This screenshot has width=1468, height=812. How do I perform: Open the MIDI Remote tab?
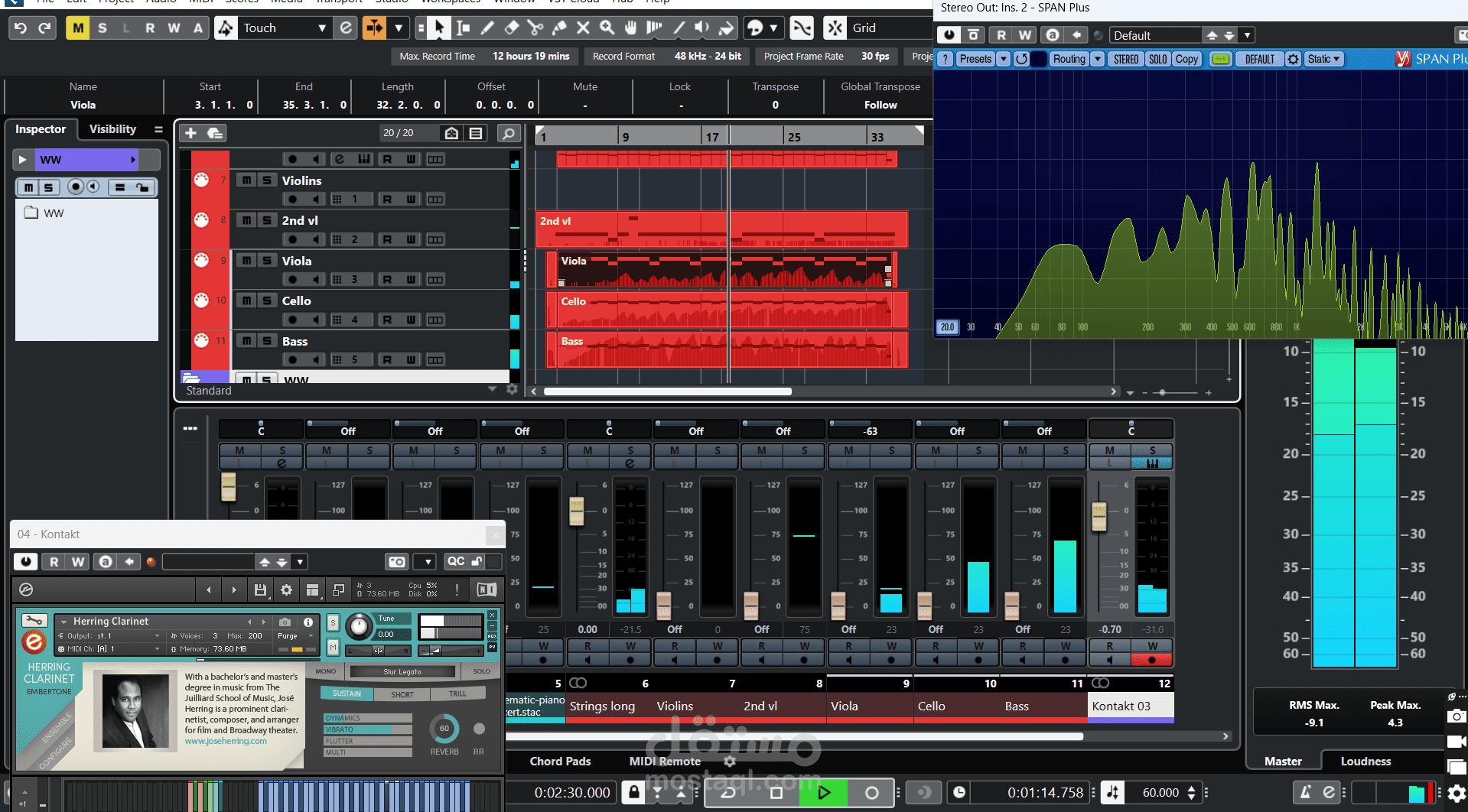point(665,762)
